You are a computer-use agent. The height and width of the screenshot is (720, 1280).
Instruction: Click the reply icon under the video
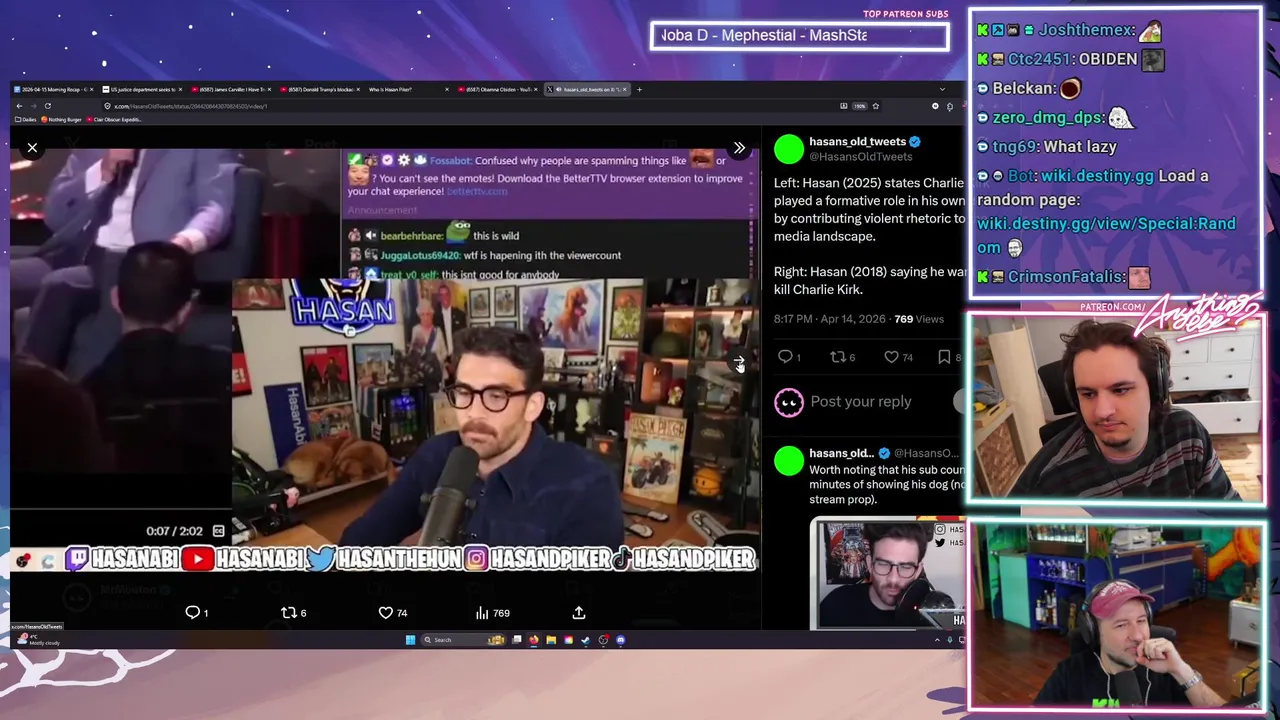(x=193, y=613)
